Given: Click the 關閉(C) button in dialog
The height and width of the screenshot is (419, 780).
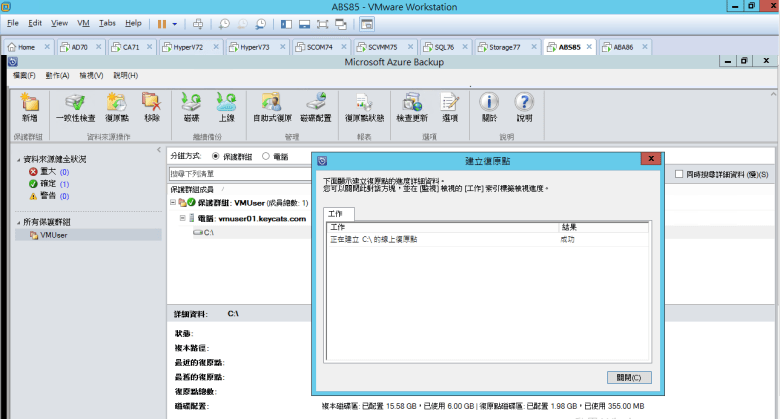Looking at the screenshot, I should (x=629, y=377).
